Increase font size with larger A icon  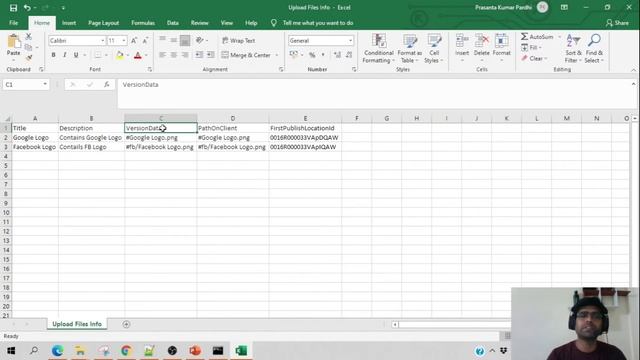(134, 40)
